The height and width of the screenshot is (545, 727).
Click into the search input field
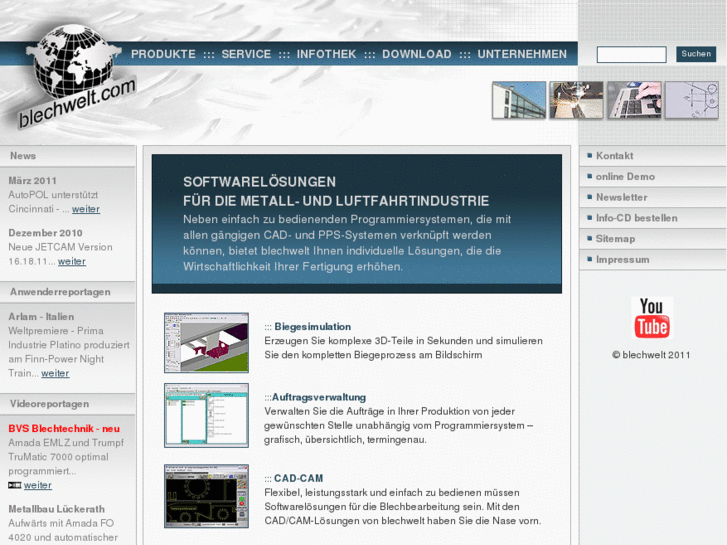tap(631, 54)
